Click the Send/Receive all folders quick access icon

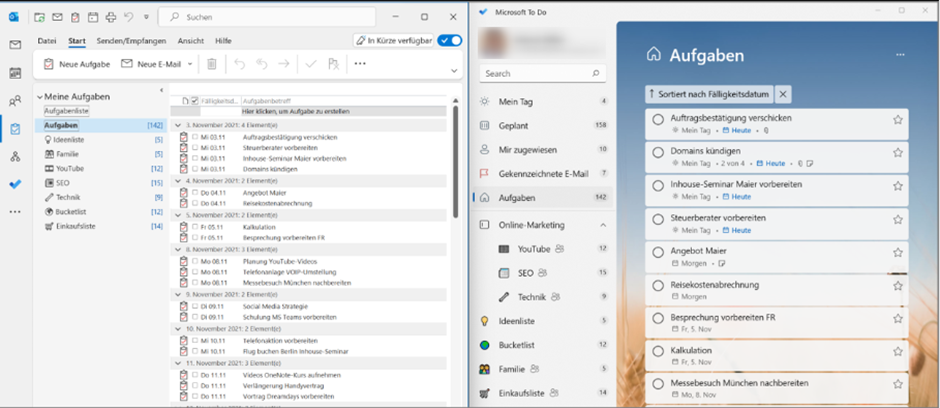point(39,17)
